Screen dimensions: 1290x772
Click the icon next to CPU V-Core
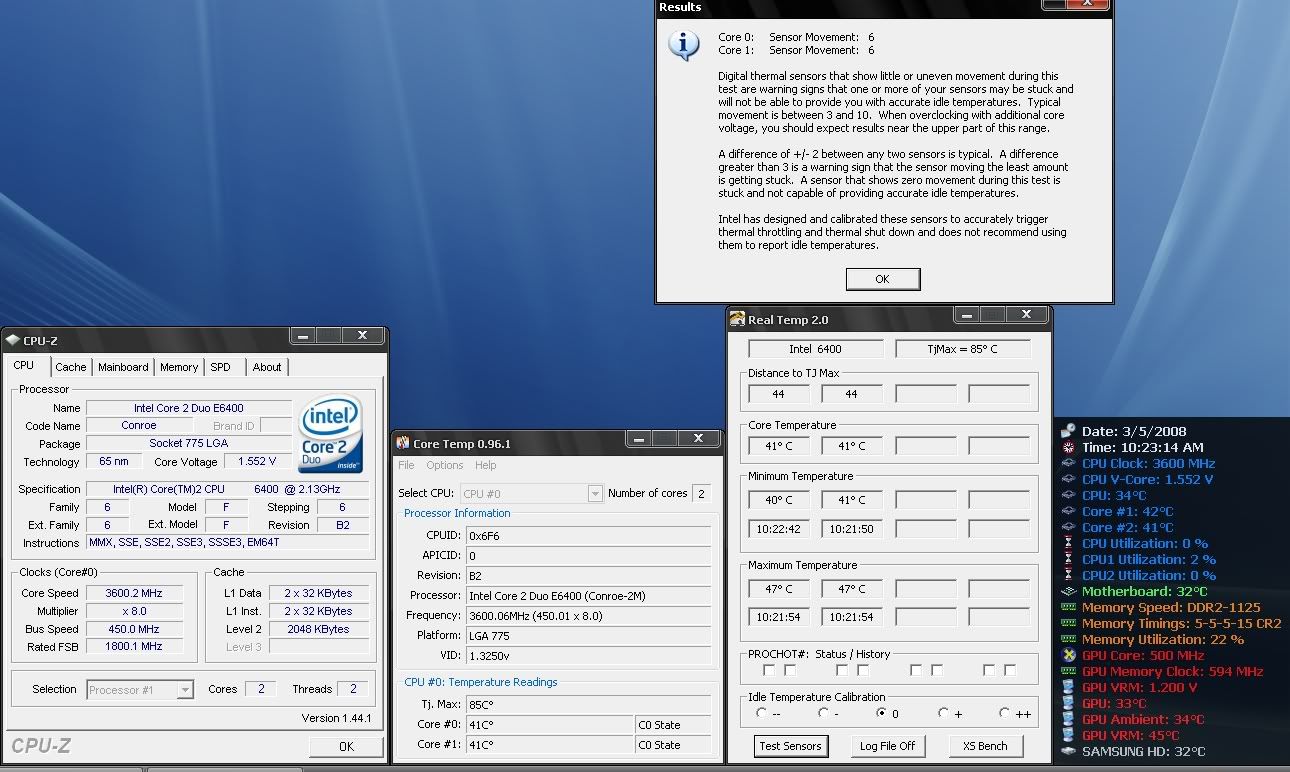pos(1069,479)
